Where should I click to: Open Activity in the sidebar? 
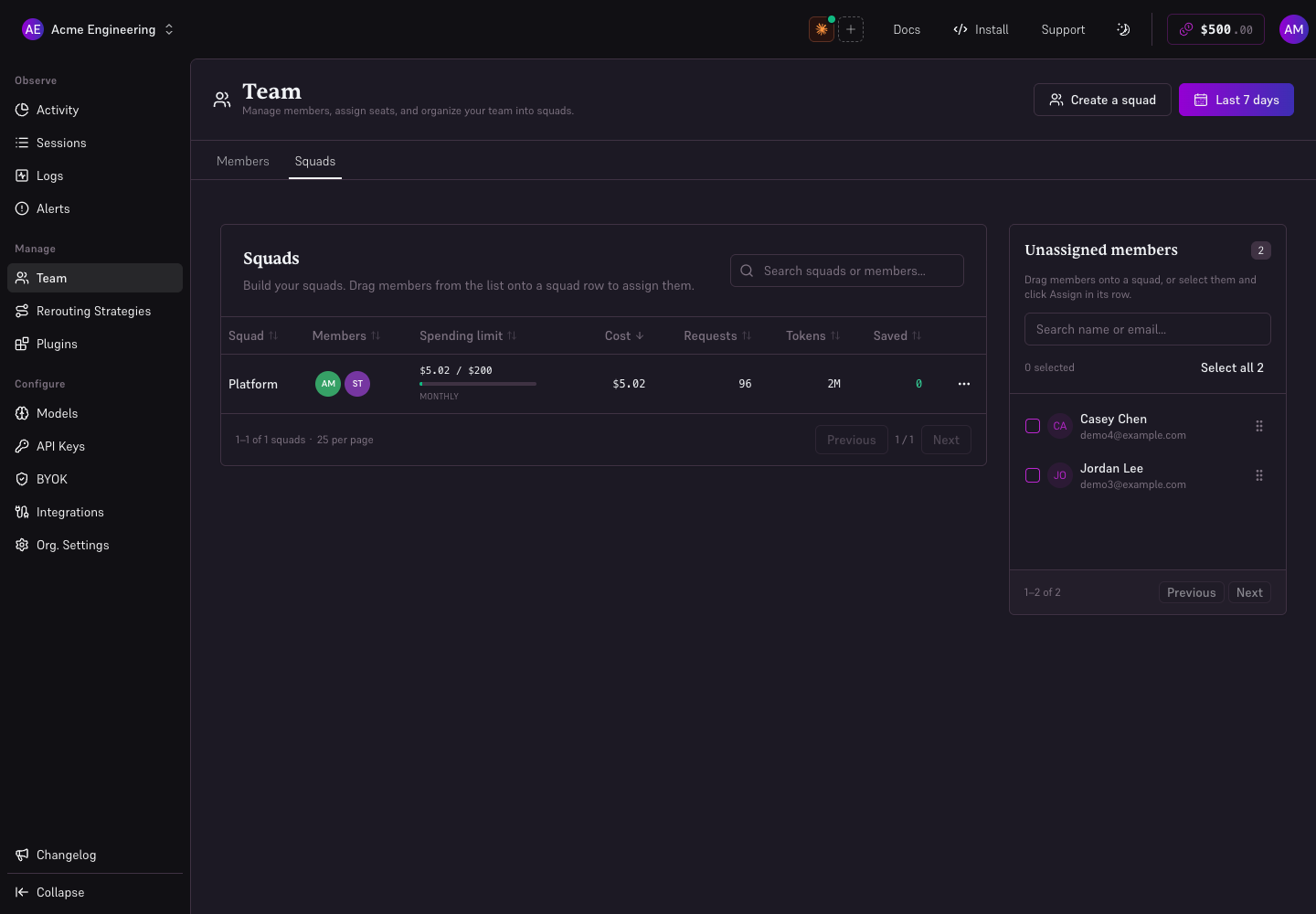95,110
